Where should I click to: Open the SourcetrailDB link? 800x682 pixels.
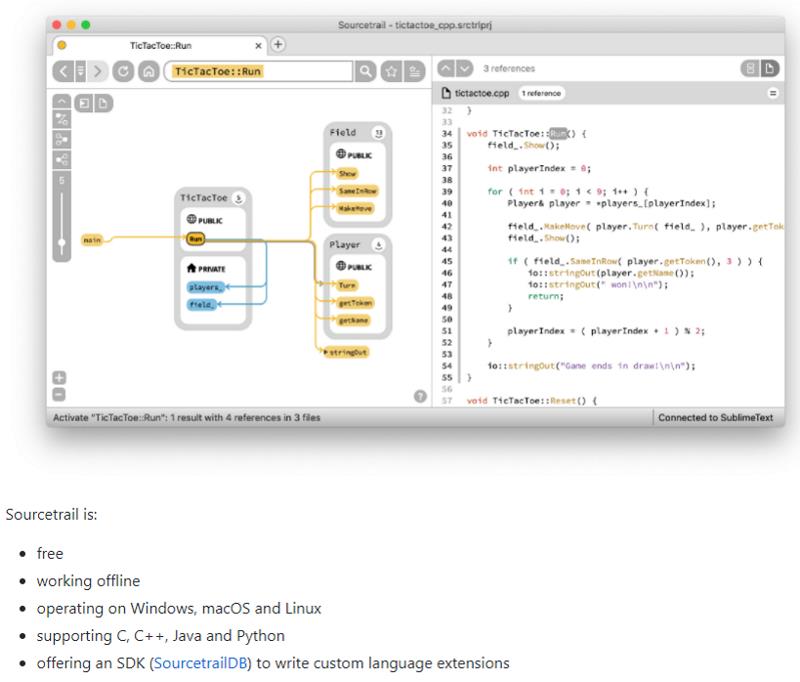[200, 663]
